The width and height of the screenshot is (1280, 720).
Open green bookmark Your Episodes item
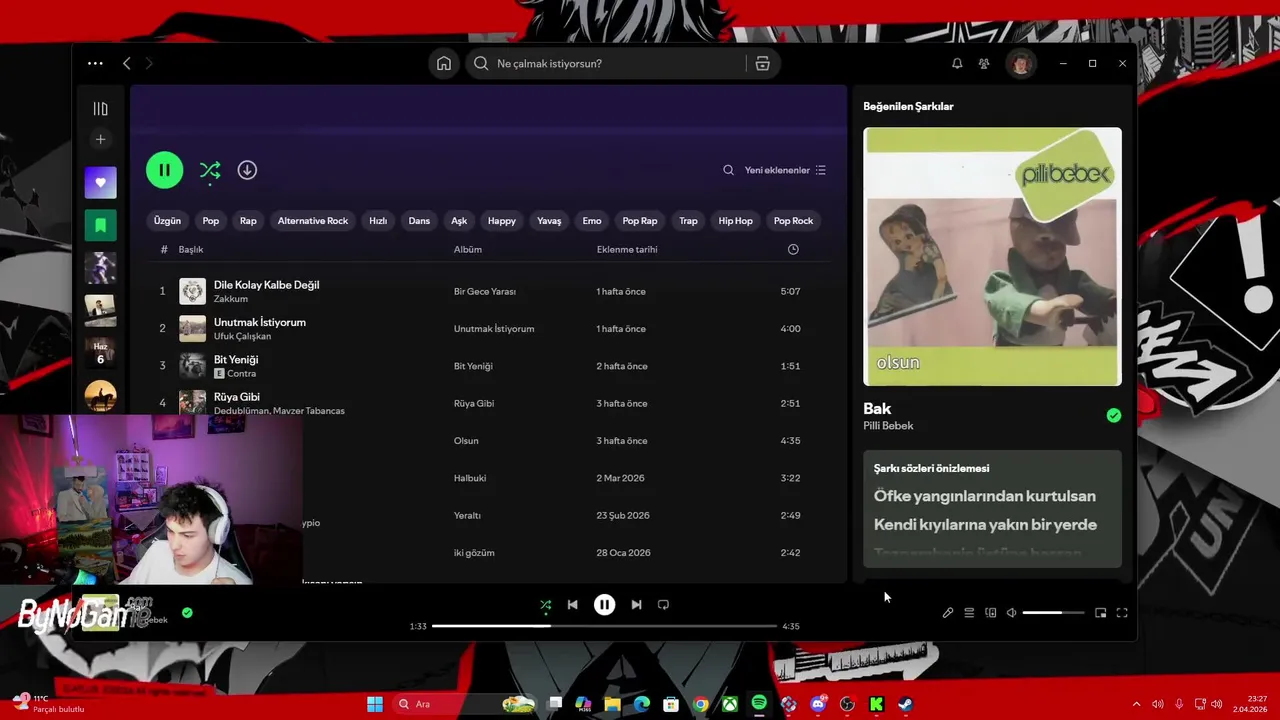click(100, 225)
